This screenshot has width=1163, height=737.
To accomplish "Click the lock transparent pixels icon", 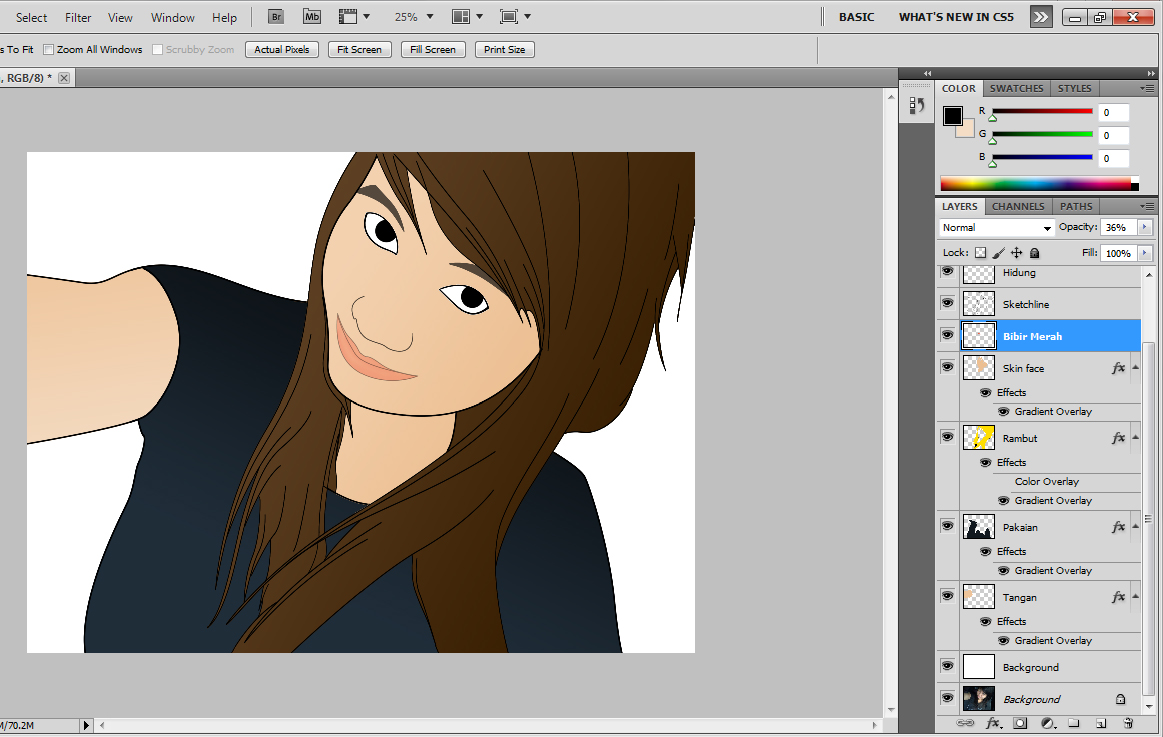I will [980, 254].
